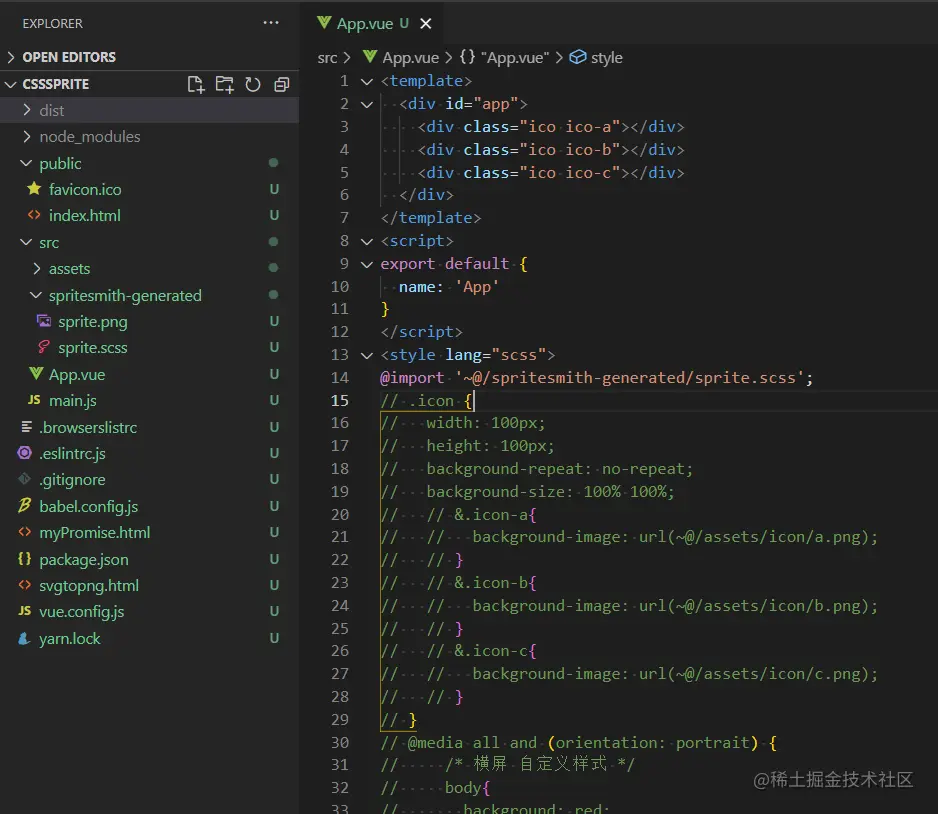Click the ico-b div code line
Screen dimensions: 938x814
click(550, 150)
